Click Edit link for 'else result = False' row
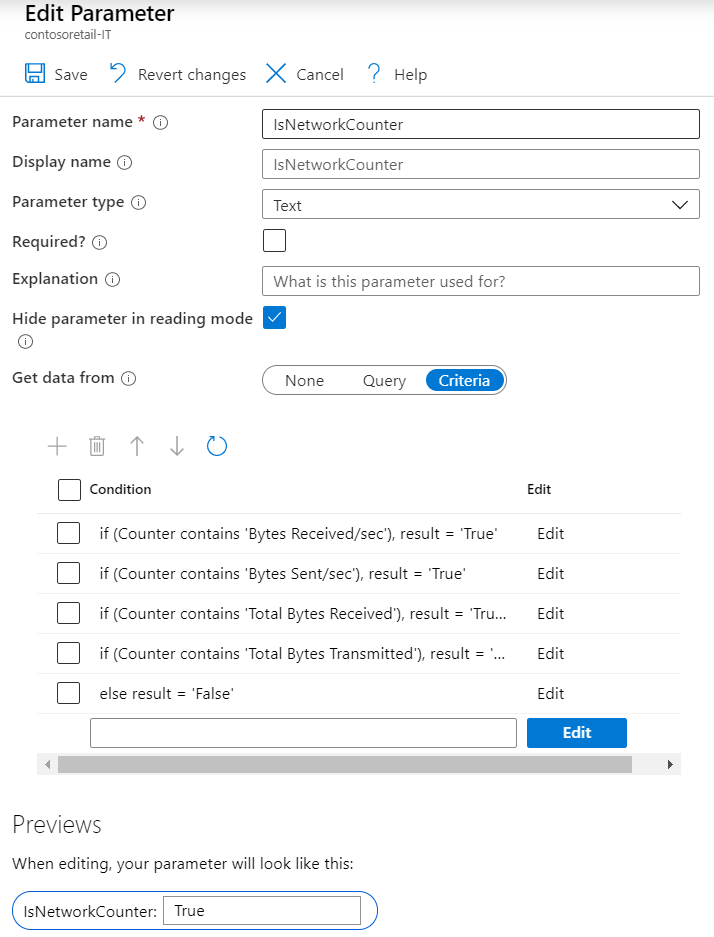 pyautogui.click(x=550, y=694)
